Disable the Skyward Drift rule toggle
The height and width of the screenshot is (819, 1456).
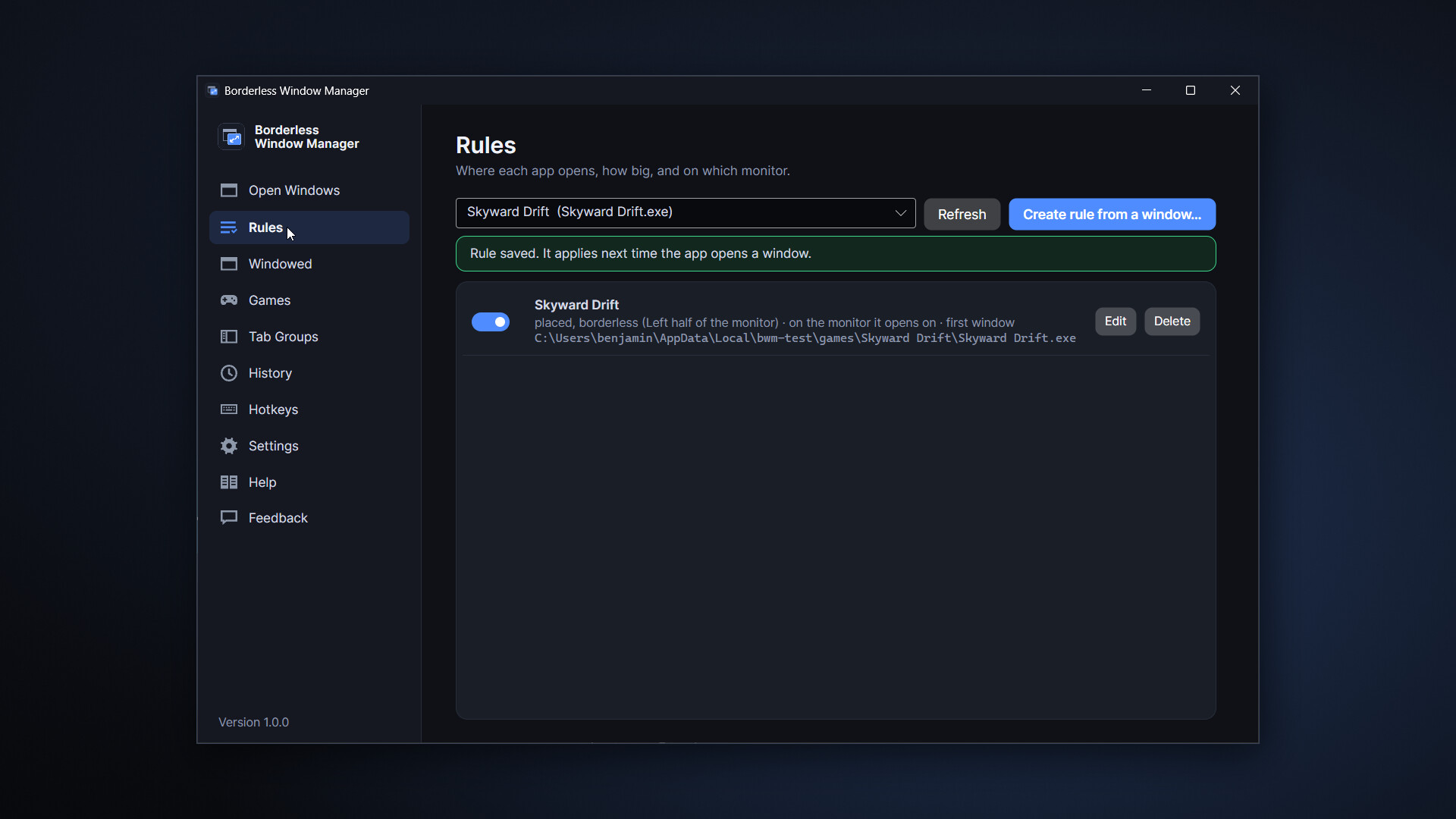(491, 322)
